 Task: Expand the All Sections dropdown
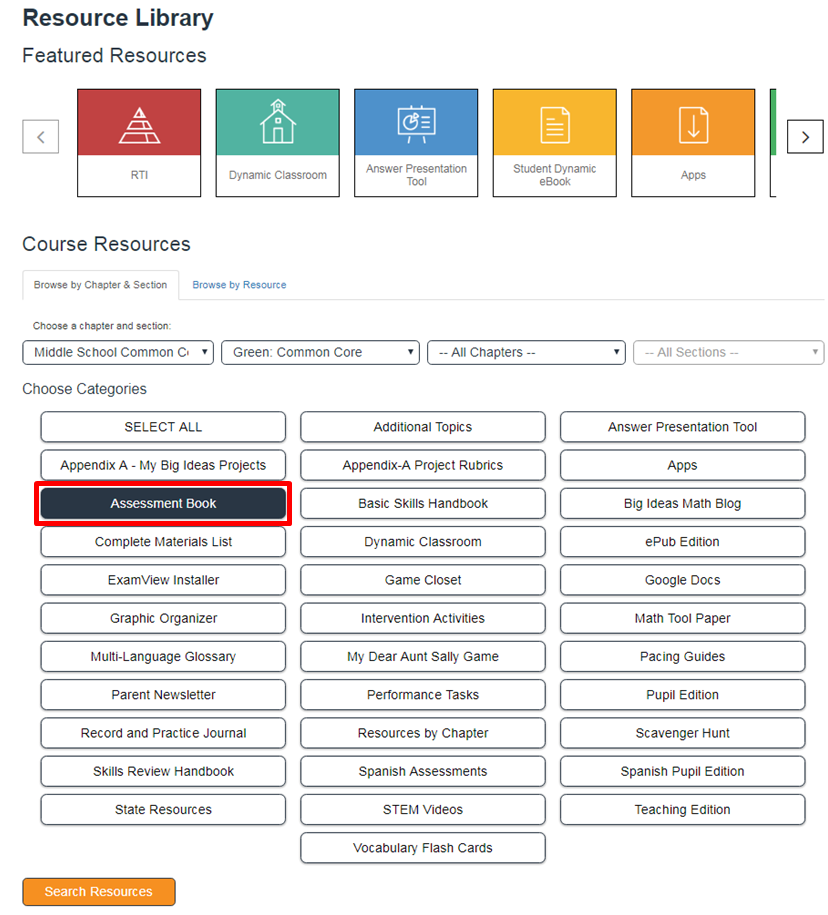[729, 352]
